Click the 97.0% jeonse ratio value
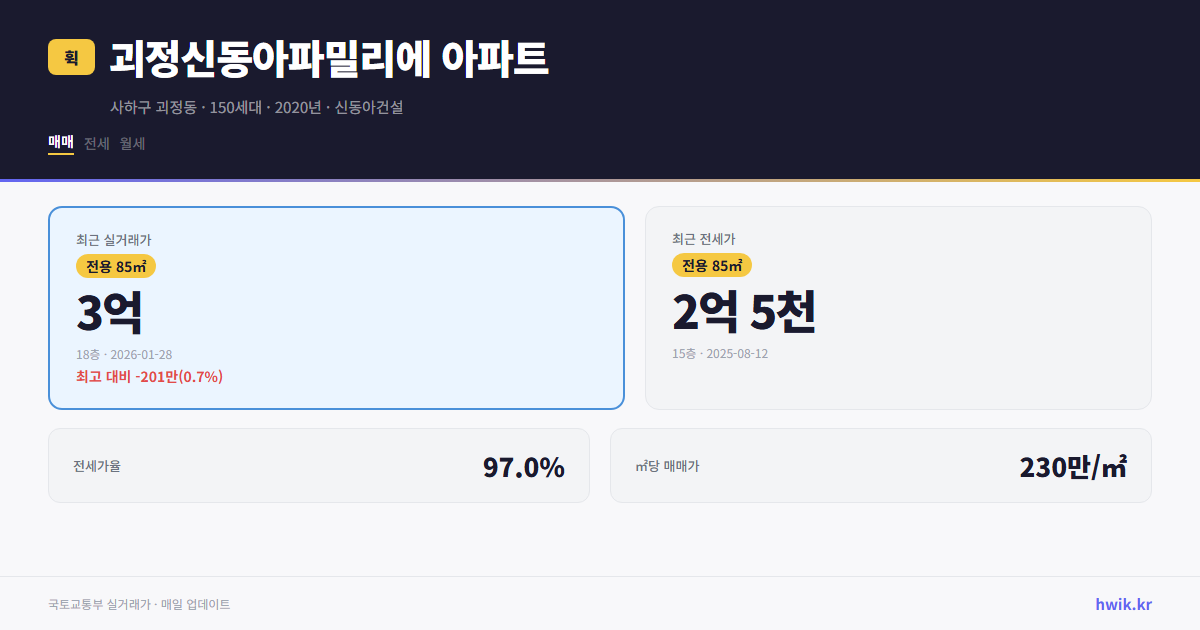The height and width of the screenshot is (630, 1200). coord(524,465)
